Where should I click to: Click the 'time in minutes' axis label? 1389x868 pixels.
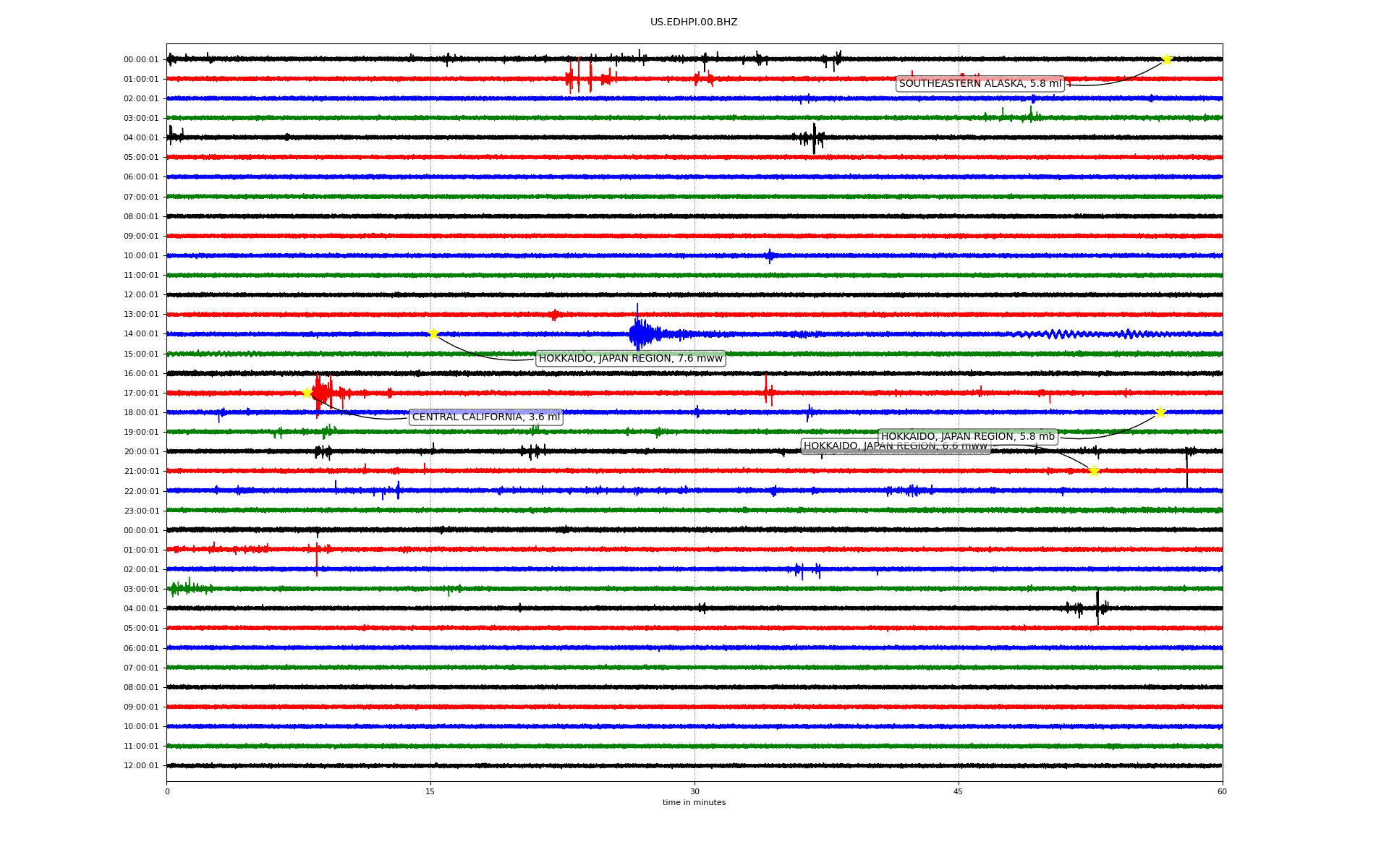pyautogui.click(x=693, y=802)
